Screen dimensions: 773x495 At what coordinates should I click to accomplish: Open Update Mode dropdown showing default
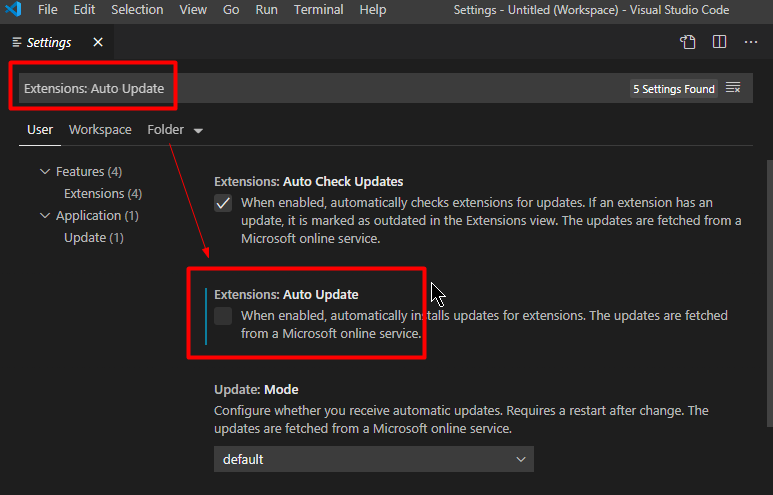pos(374,459)
